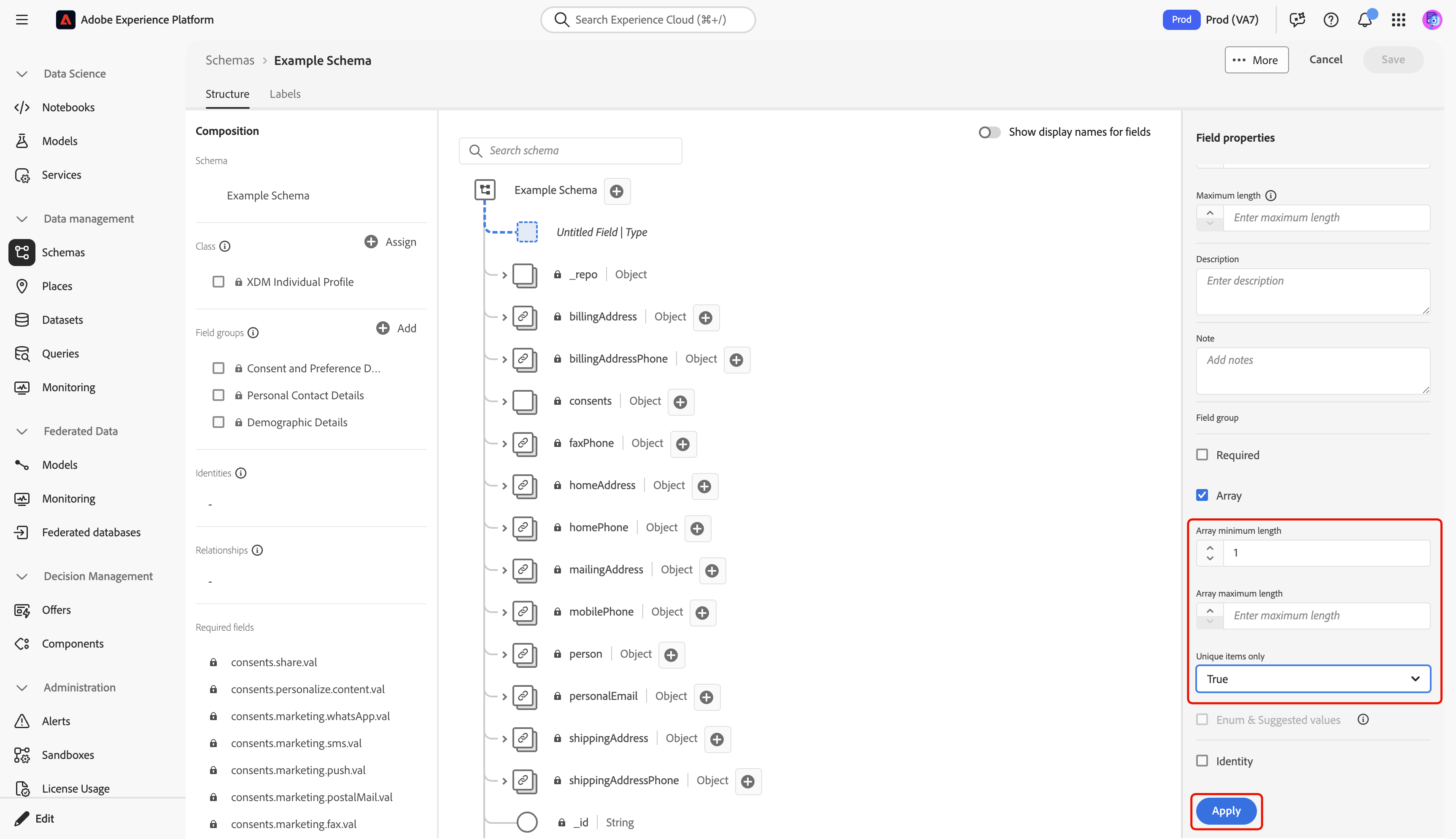Open the app switcher grid icon
Screen dimensions: 1456x839
coord(1398,20)
